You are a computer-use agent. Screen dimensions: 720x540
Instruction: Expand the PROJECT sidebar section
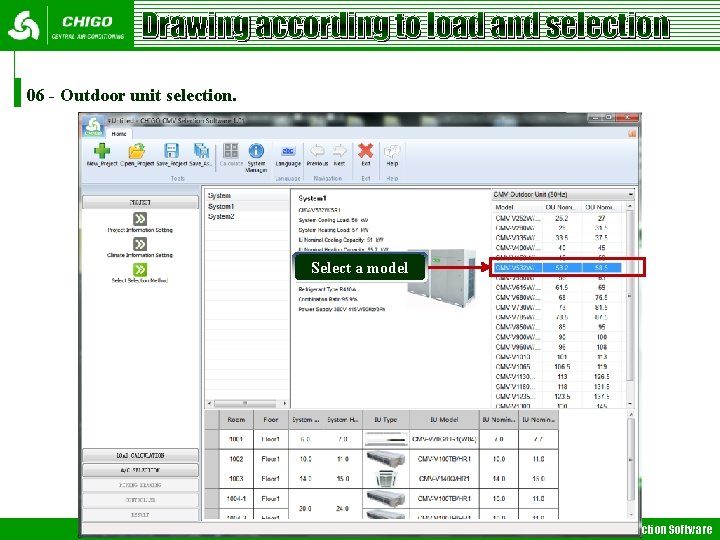pos(140,202)
